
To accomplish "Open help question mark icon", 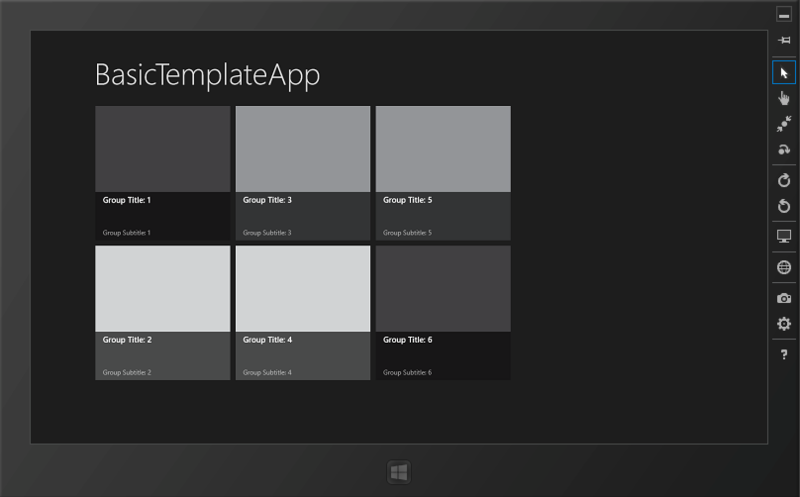I will [x=784, y=354].
